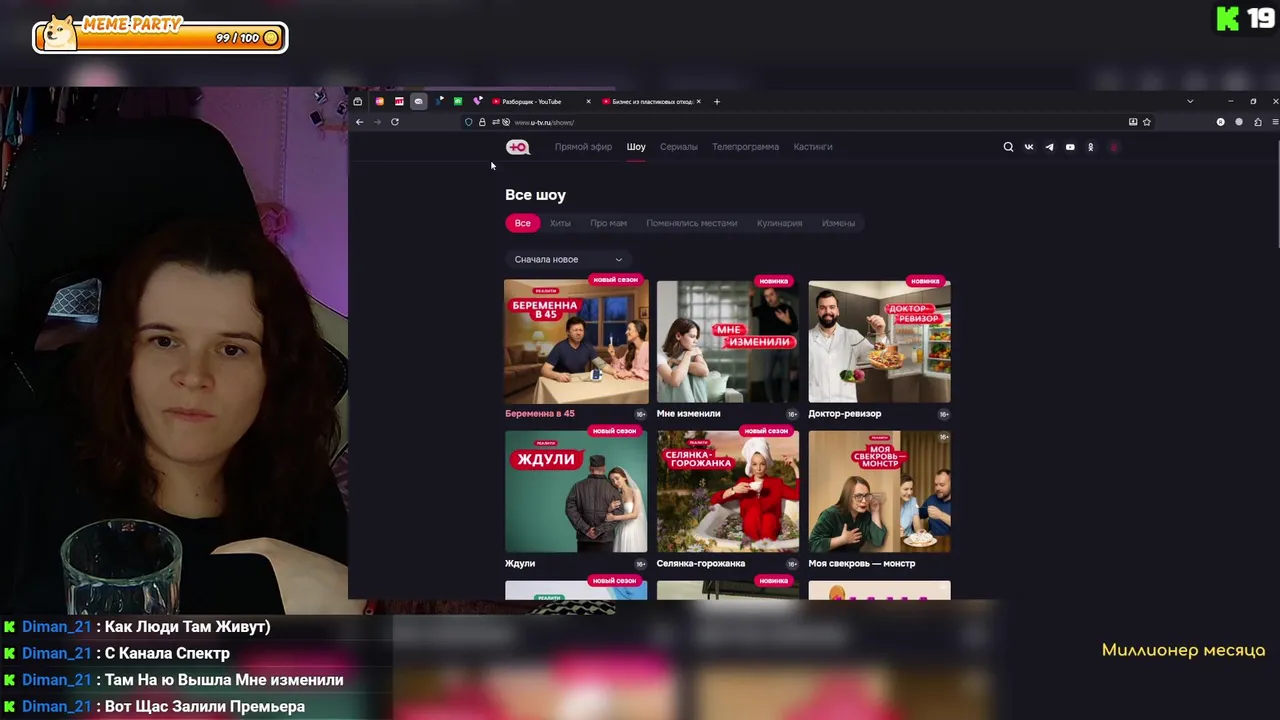Click the Ю channel logo
This screenshot has width=1280, height=720.
point(517,147)
